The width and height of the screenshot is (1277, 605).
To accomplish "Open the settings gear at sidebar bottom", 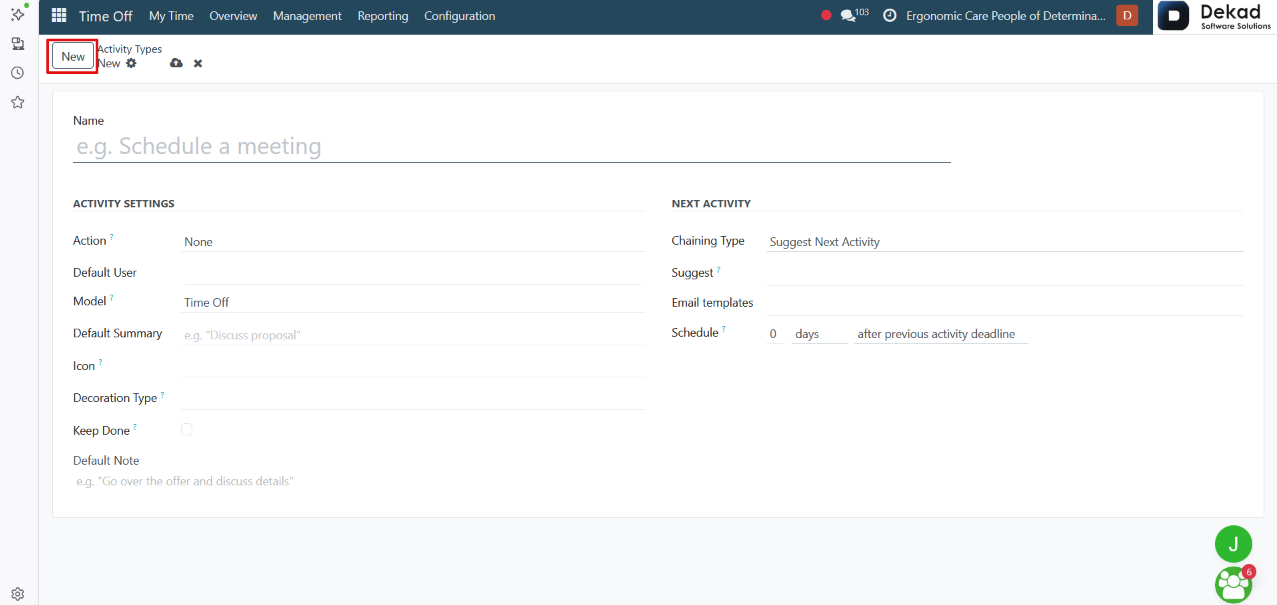I will tap(18, 593).
